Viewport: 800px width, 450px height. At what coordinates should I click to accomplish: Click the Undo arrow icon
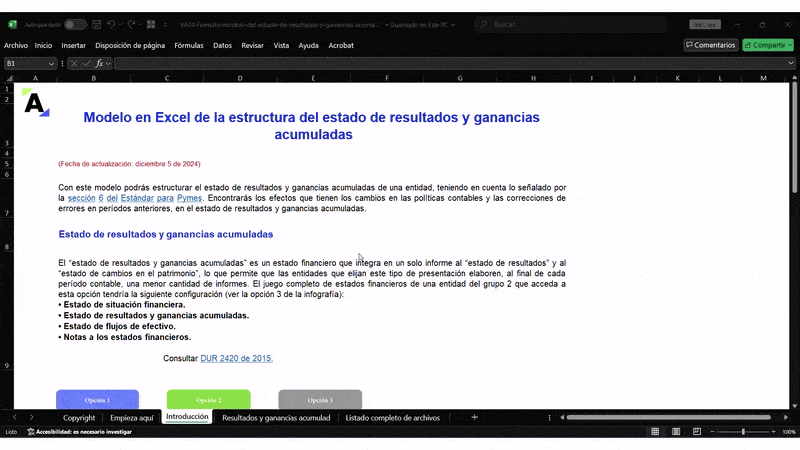[x=112, y=23]
